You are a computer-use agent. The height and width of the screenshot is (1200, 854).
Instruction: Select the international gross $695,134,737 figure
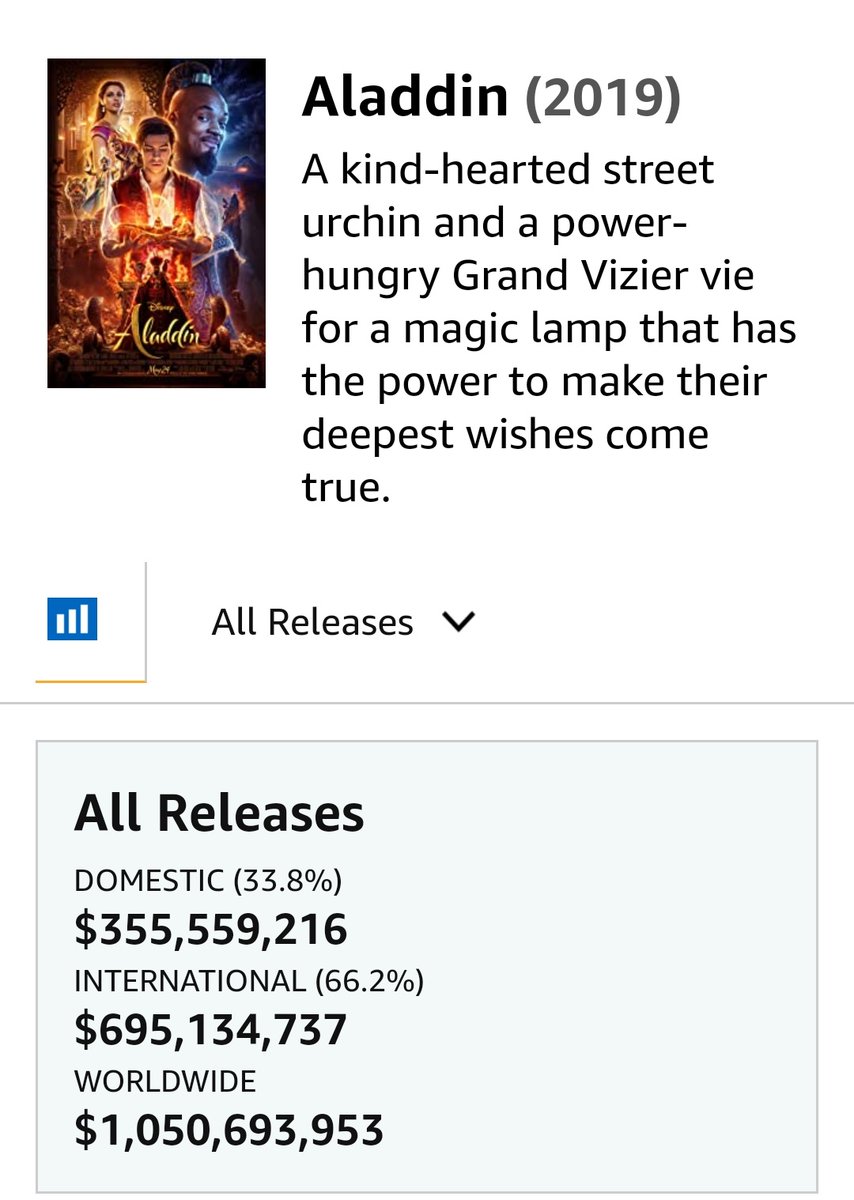(x=211, y=1029)
